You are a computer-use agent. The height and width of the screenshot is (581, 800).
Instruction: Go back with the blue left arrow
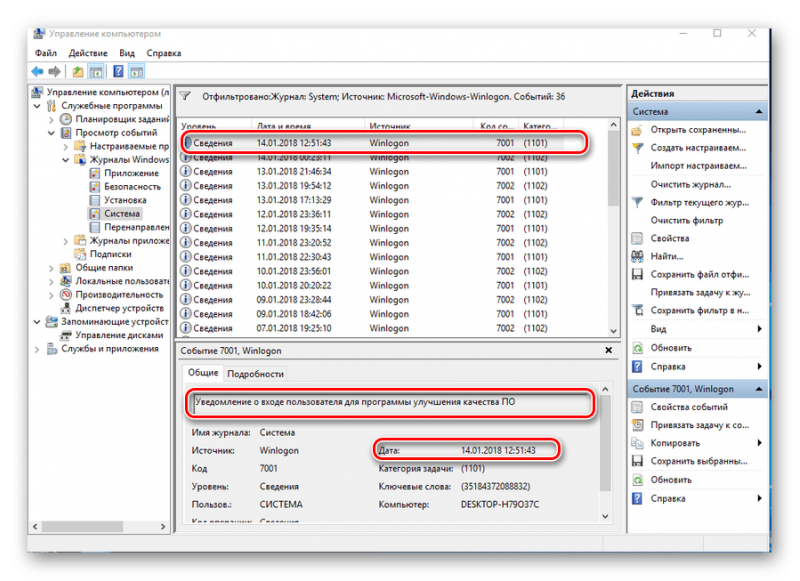(x=37, y=71)
